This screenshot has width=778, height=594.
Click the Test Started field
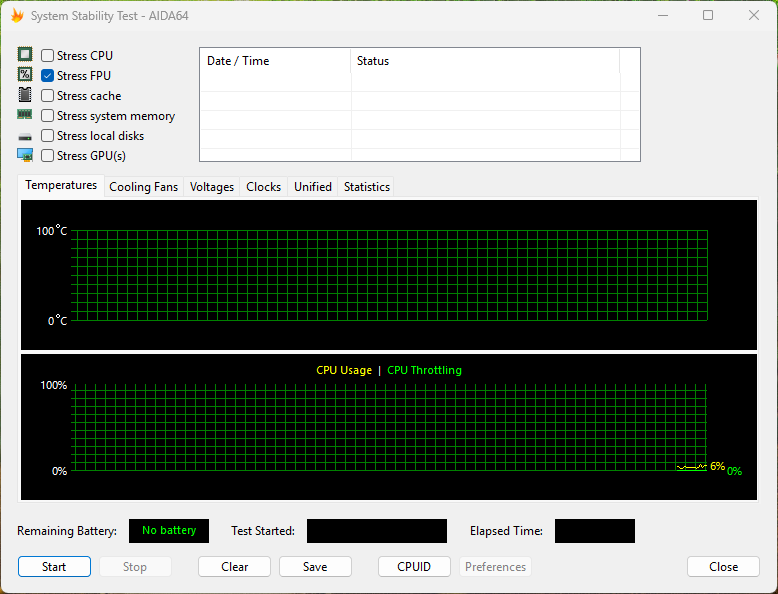tap(377, 531)
